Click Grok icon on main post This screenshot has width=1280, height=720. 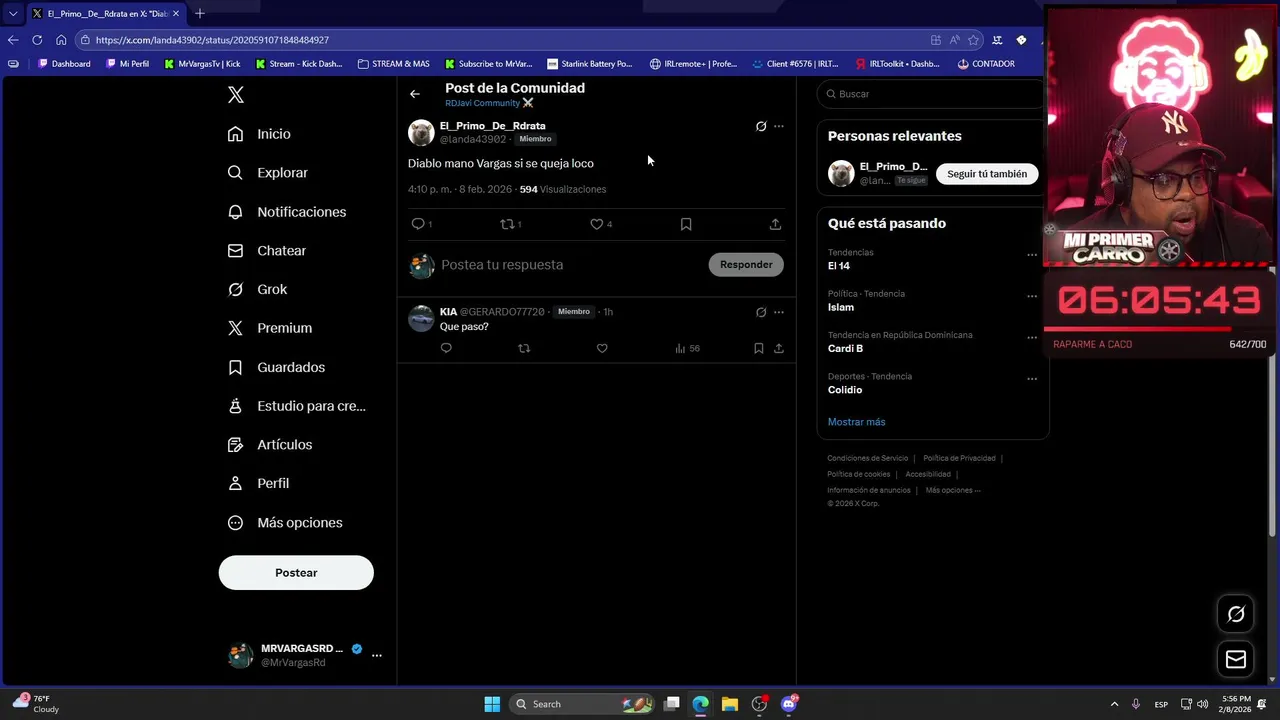point(761,126)
